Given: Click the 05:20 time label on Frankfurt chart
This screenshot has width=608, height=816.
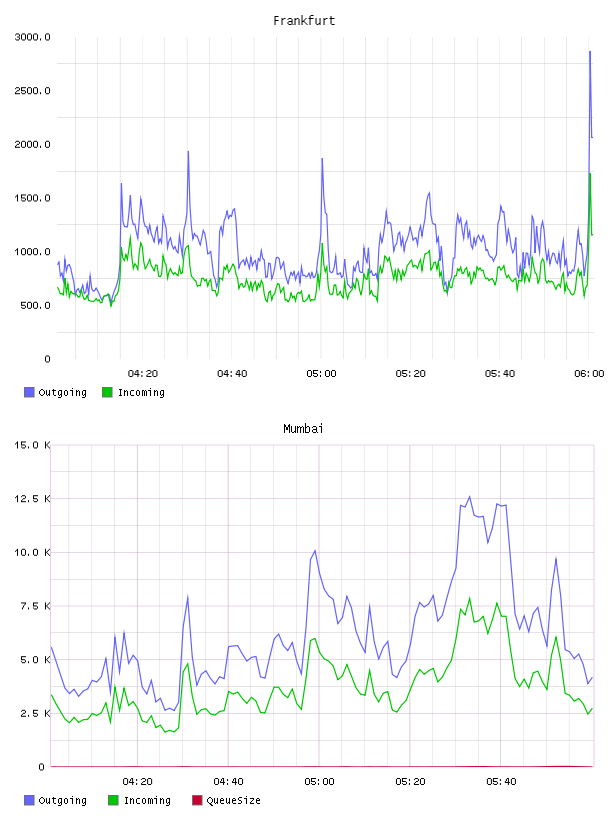Looking at the screenshot, I should pos(411,374).
